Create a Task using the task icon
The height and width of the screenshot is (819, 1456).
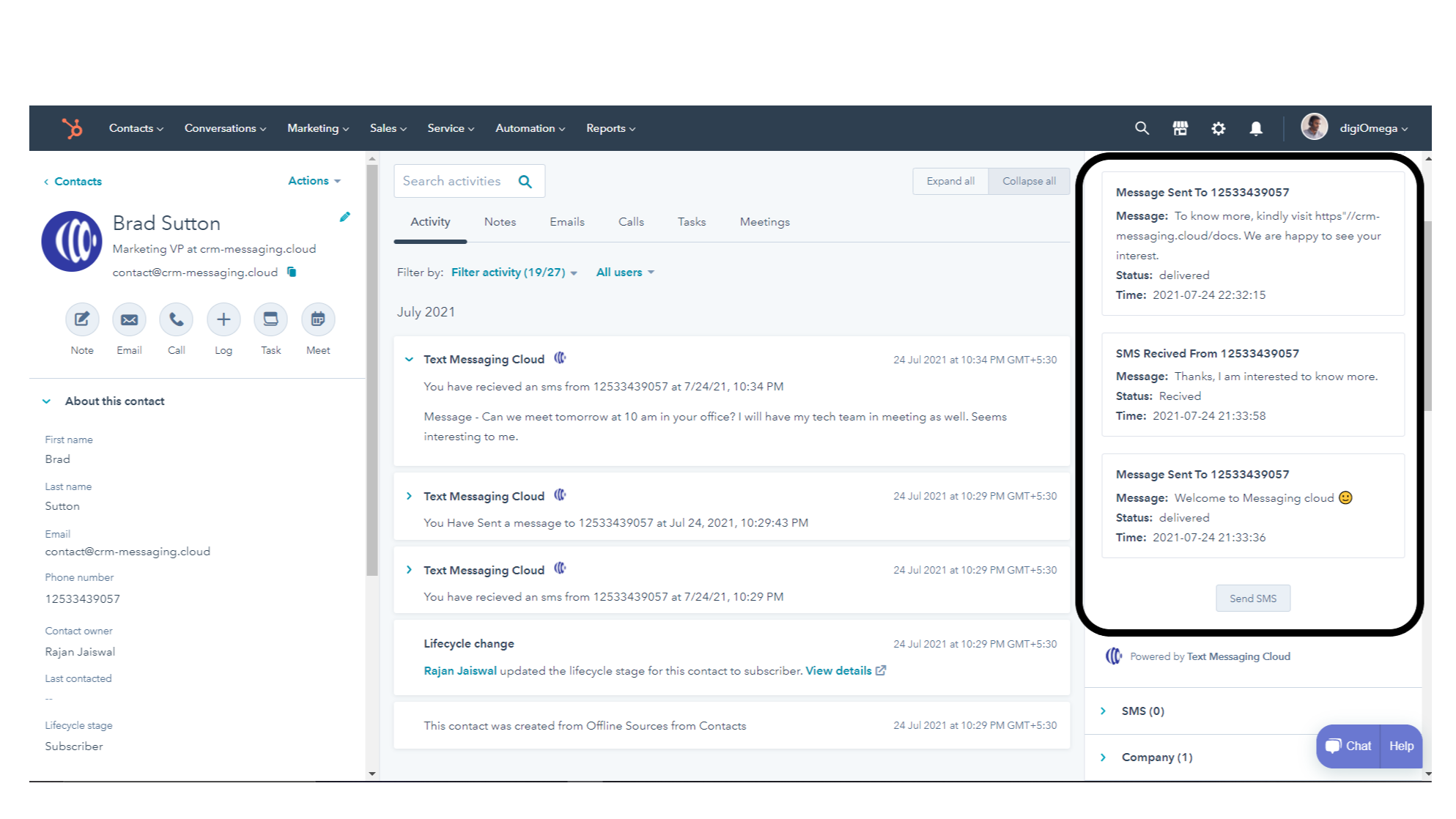[x=270, y=319]
